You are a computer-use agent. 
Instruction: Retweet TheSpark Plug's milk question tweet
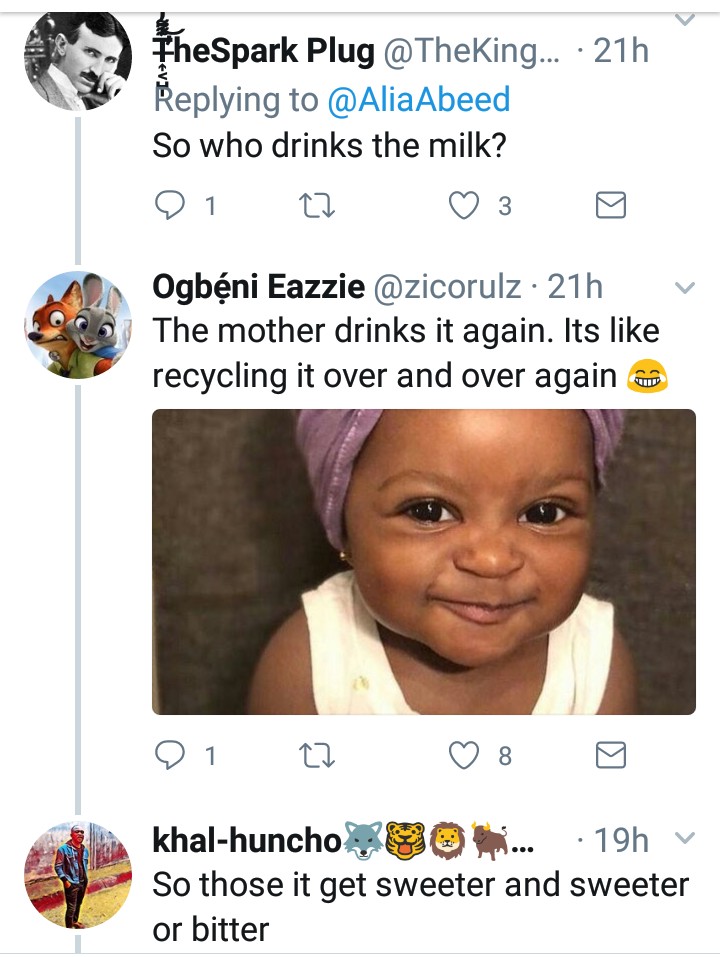[x=317, y=205]
